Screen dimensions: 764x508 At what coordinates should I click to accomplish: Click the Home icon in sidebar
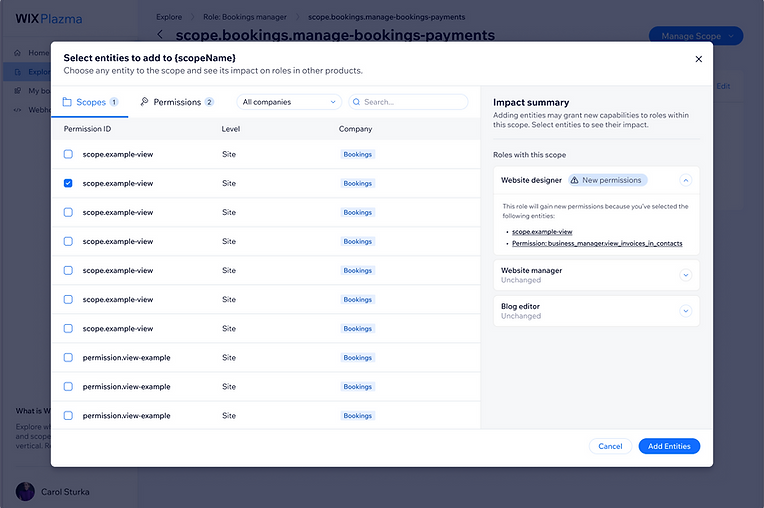click(x=18, y=53)
